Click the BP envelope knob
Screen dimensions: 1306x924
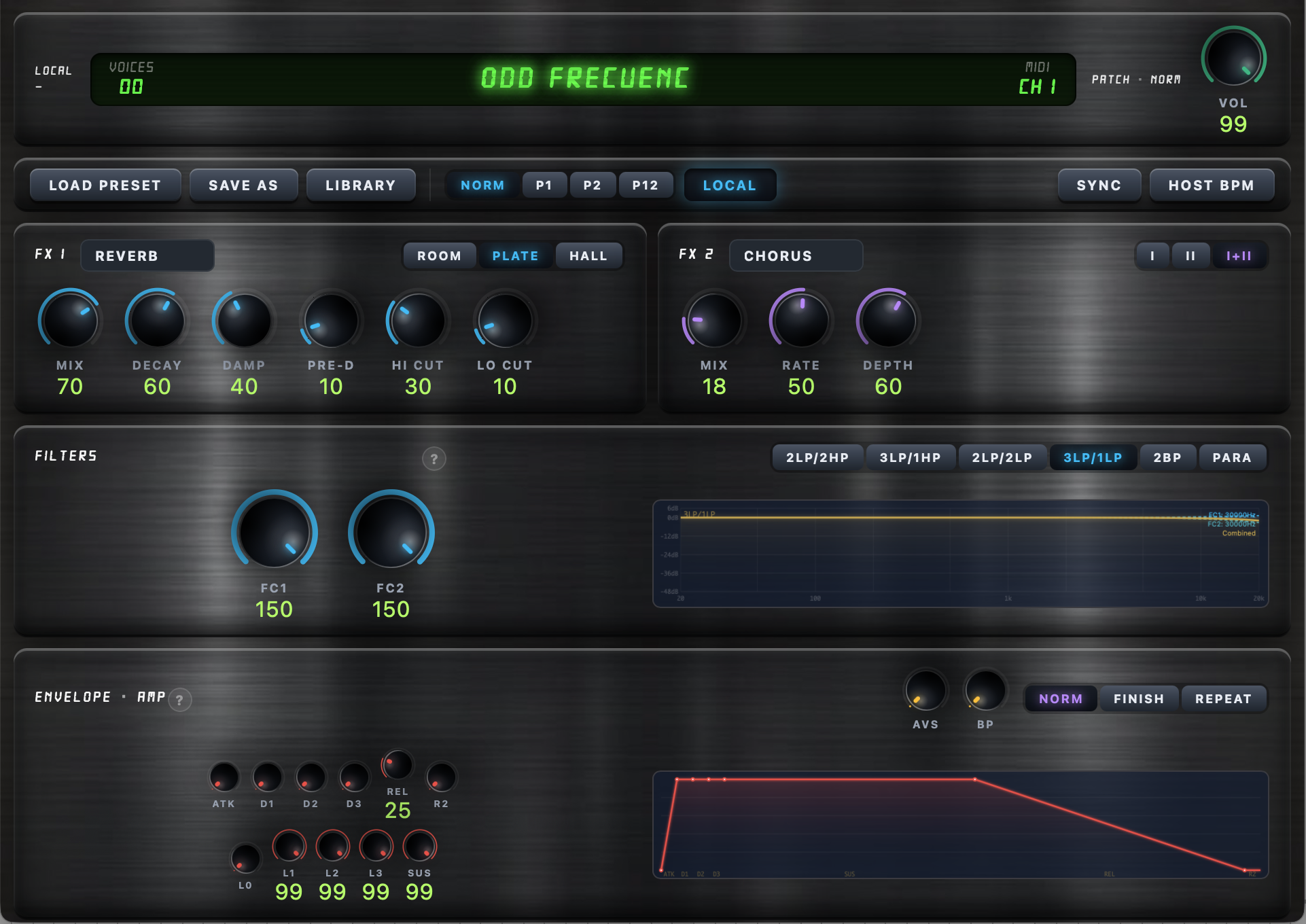(x=985, y=690)
